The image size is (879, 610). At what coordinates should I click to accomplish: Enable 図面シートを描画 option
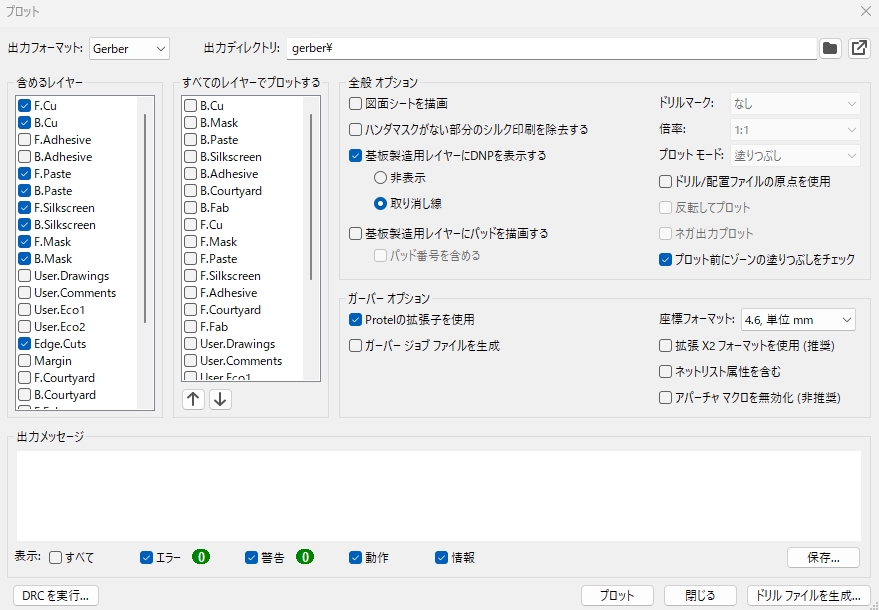coord(355,103)
